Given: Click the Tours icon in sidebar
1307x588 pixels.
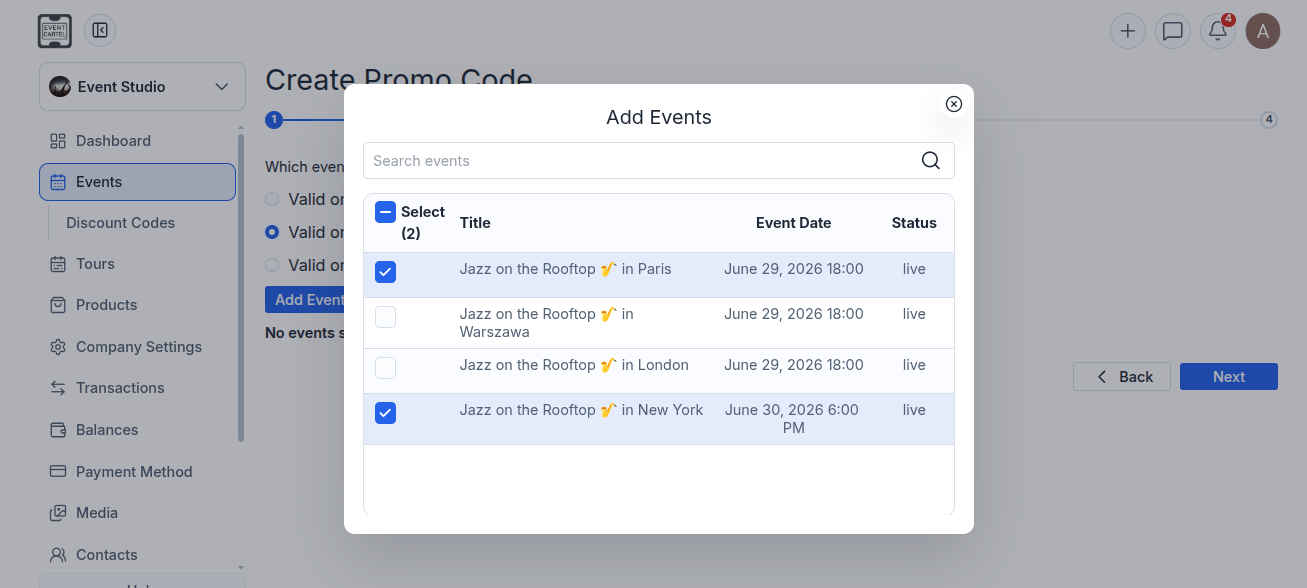Looking at the screenshot, I should (x=58, y=264).
